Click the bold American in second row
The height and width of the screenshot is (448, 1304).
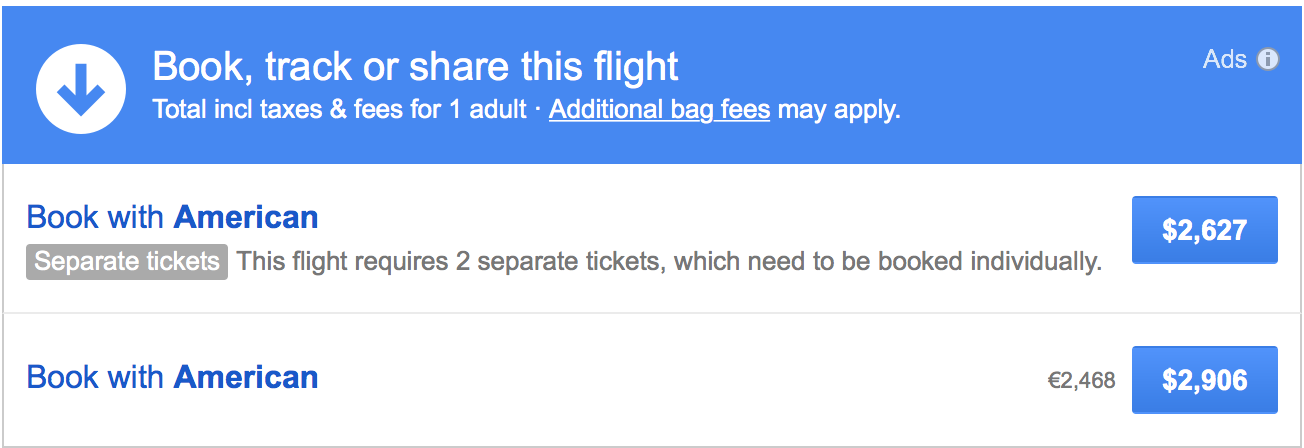pyautogui.click(x=246, y=377)
